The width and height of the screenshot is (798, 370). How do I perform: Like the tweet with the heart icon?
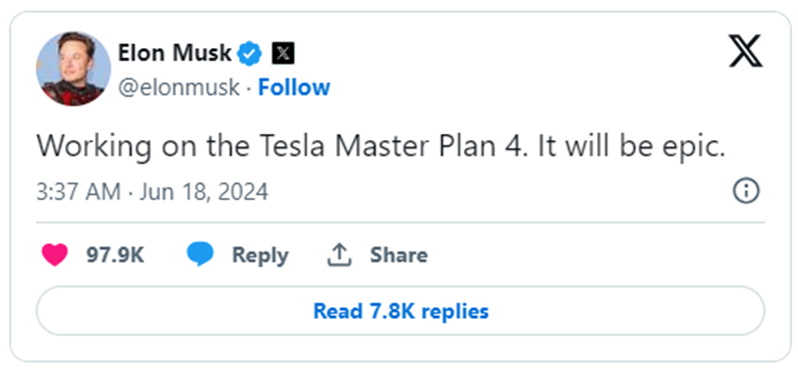pos(54,254)
